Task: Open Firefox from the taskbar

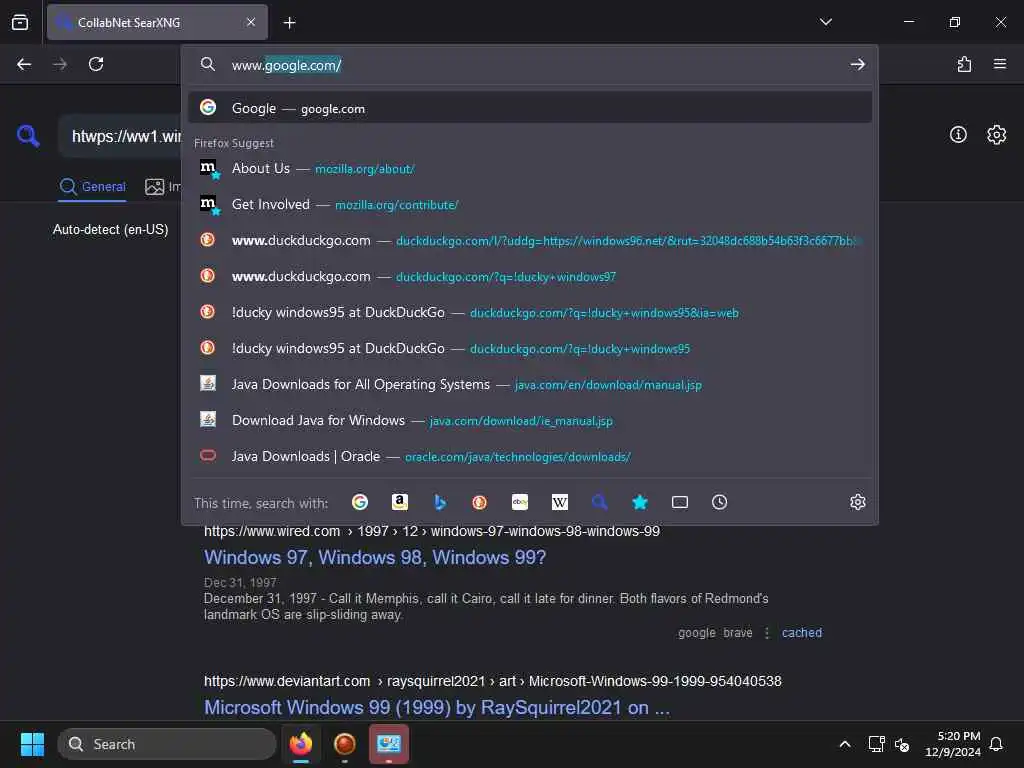Action: [x=301, y=744]
